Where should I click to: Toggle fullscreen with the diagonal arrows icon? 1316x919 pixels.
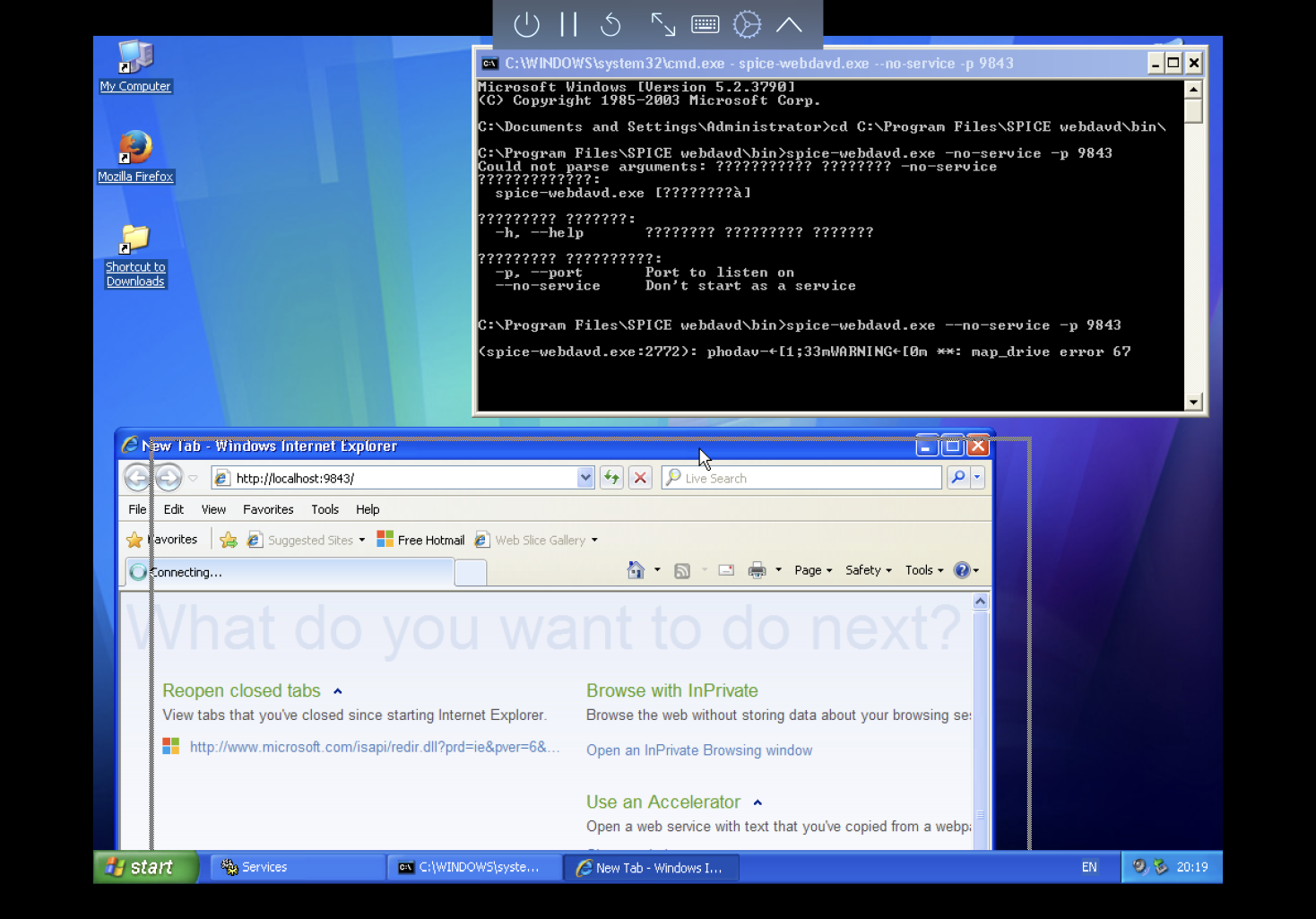point(662,24)
